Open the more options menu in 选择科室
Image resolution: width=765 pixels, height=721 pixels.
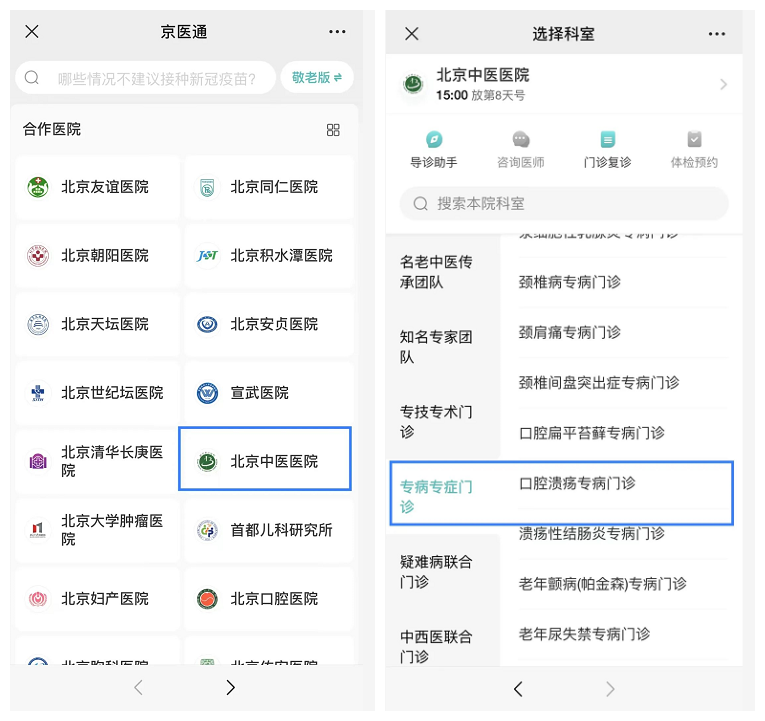click(717, 34)
